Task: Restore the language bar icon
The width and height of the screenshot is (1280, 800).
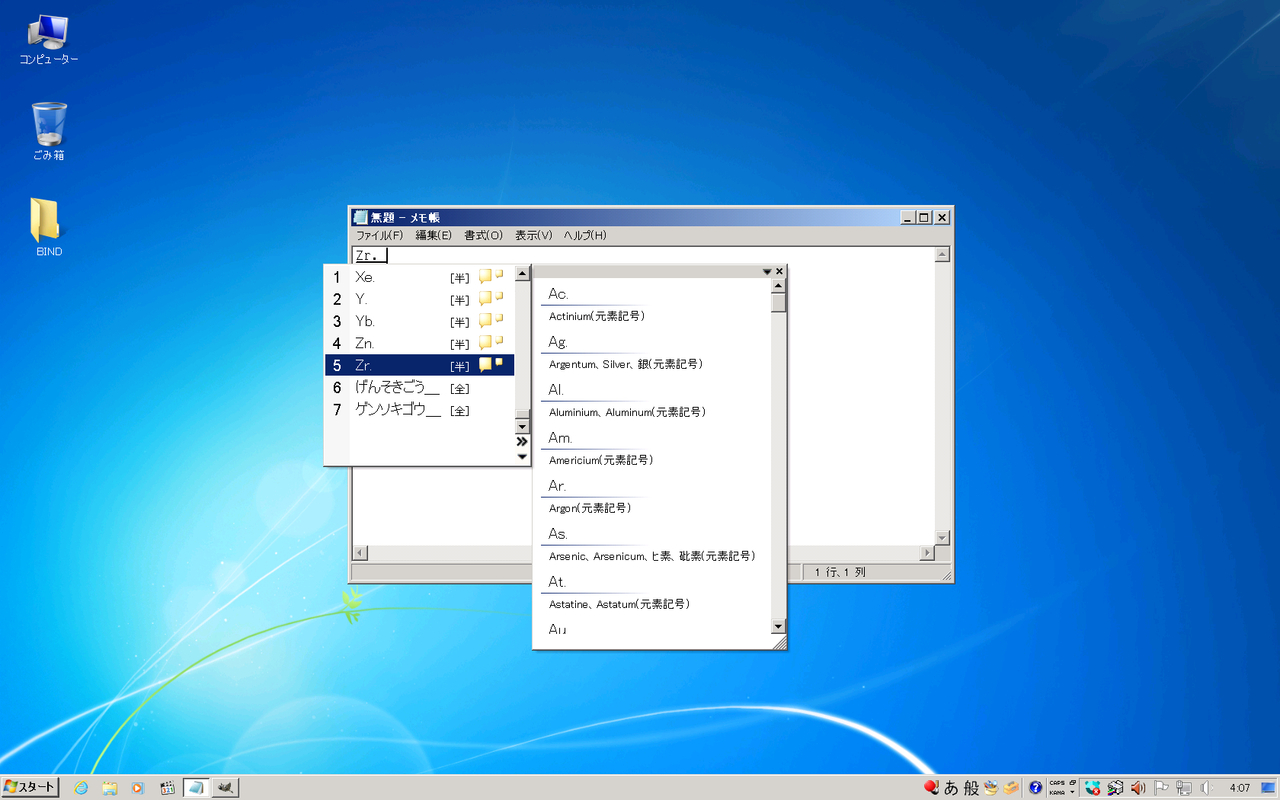Action: [1073, 783]
